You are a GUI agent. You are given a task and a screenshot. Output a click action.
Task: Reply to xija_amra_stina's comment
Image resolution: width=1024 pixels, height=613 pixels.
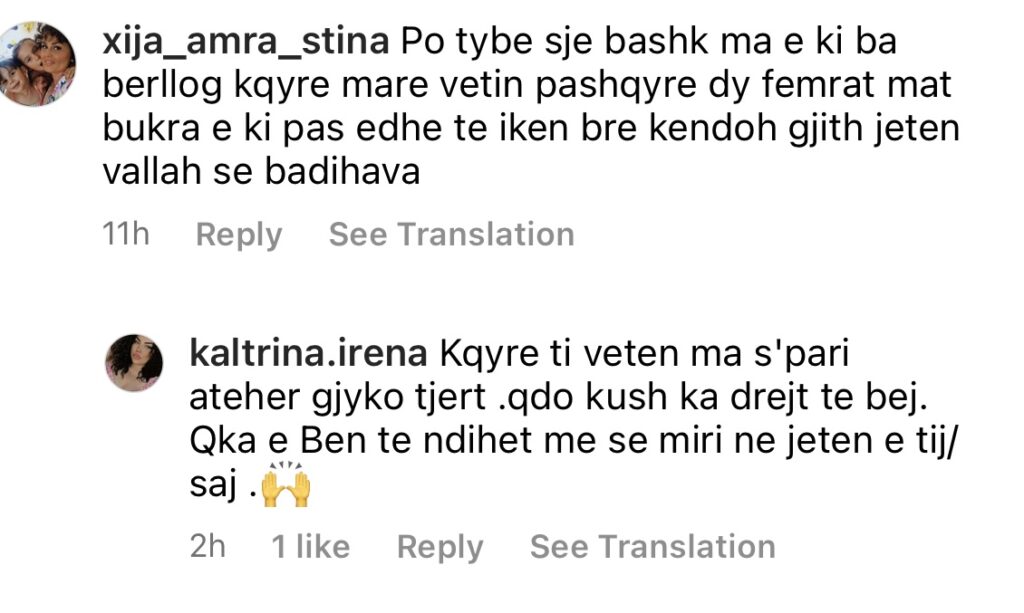tap(239, 234)
